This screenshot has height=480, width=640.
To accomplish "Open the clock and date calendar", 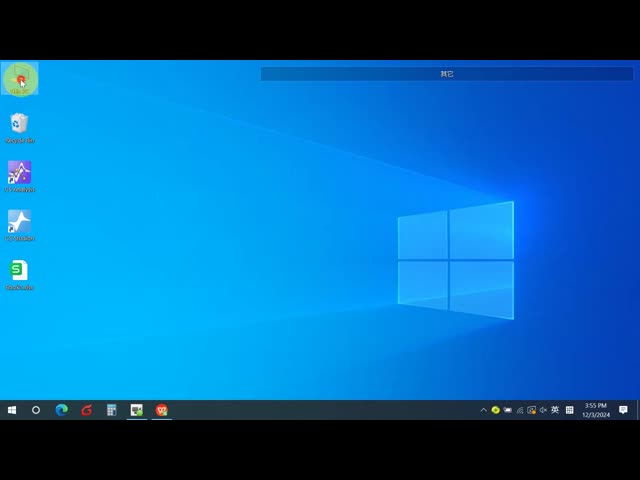I will 595,410.
